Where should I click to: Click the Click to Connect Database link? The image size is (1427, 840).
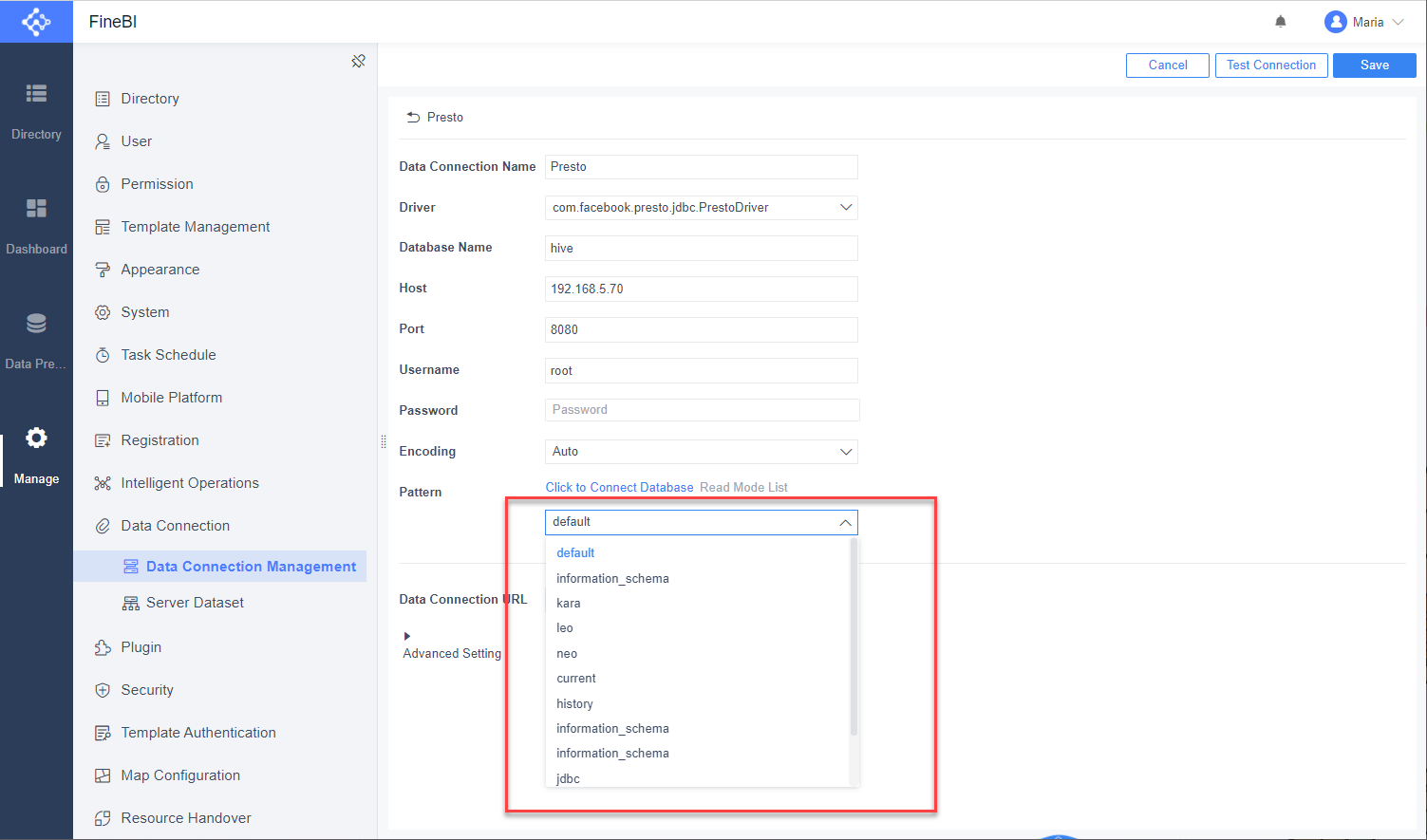pyautogui.click(x=619, y=488)
